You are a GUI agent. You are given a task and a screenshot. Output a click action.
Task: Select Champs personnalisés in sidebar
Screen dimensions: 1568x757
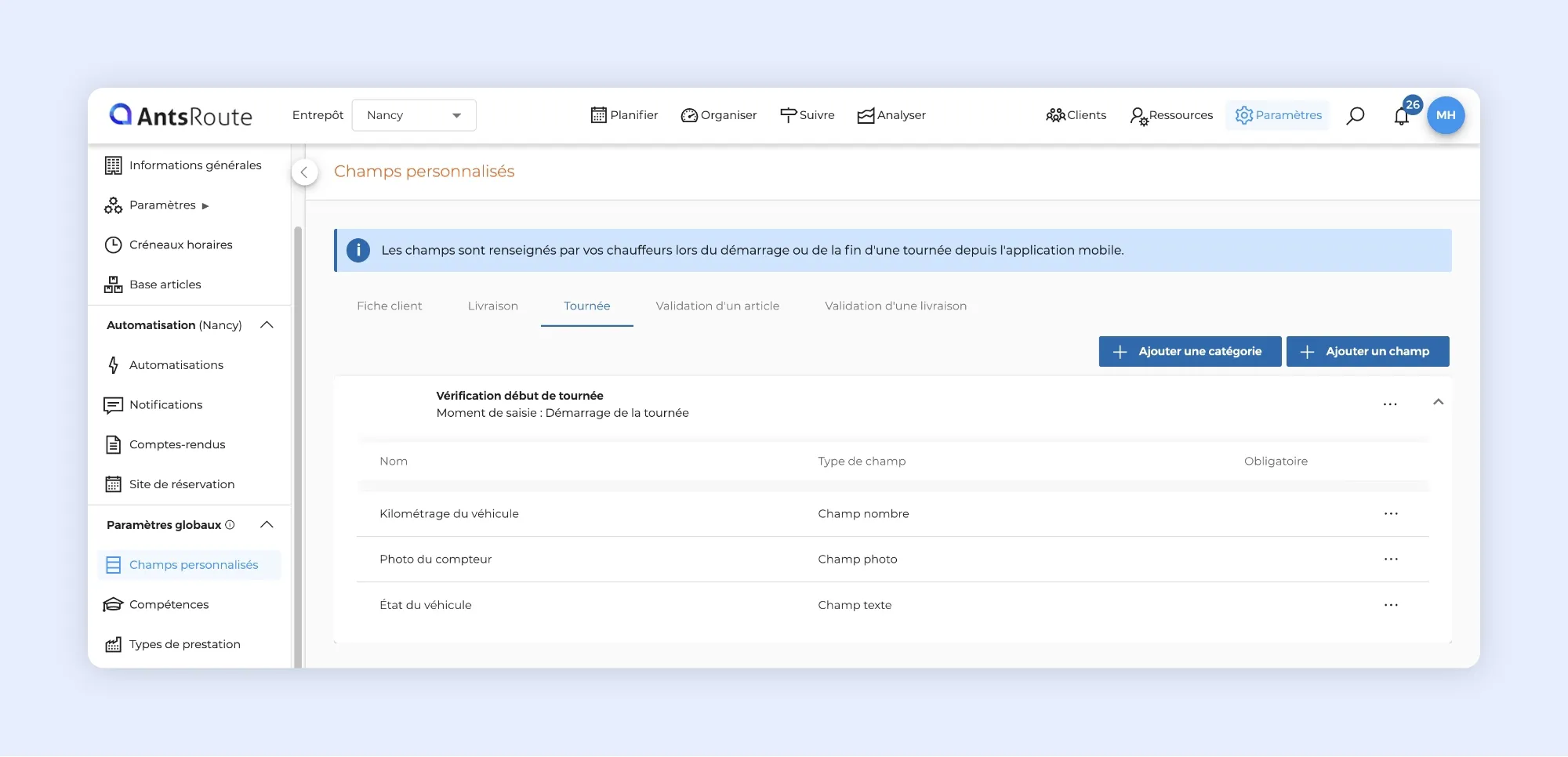tap(189, 565)
